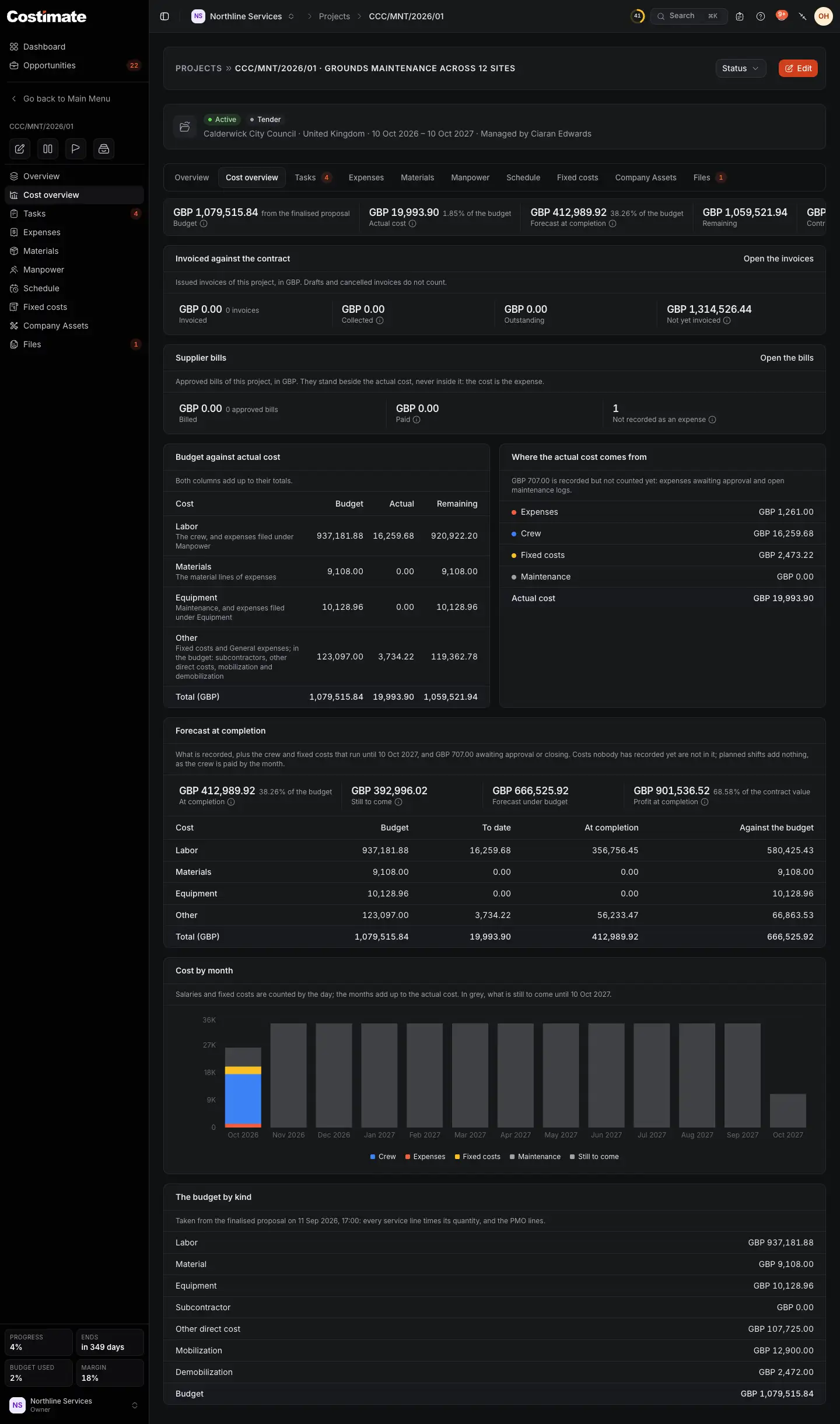Click info icon beside Profit at completion
The height and width of the screenshot is (1424, 840).
point(705,802)
